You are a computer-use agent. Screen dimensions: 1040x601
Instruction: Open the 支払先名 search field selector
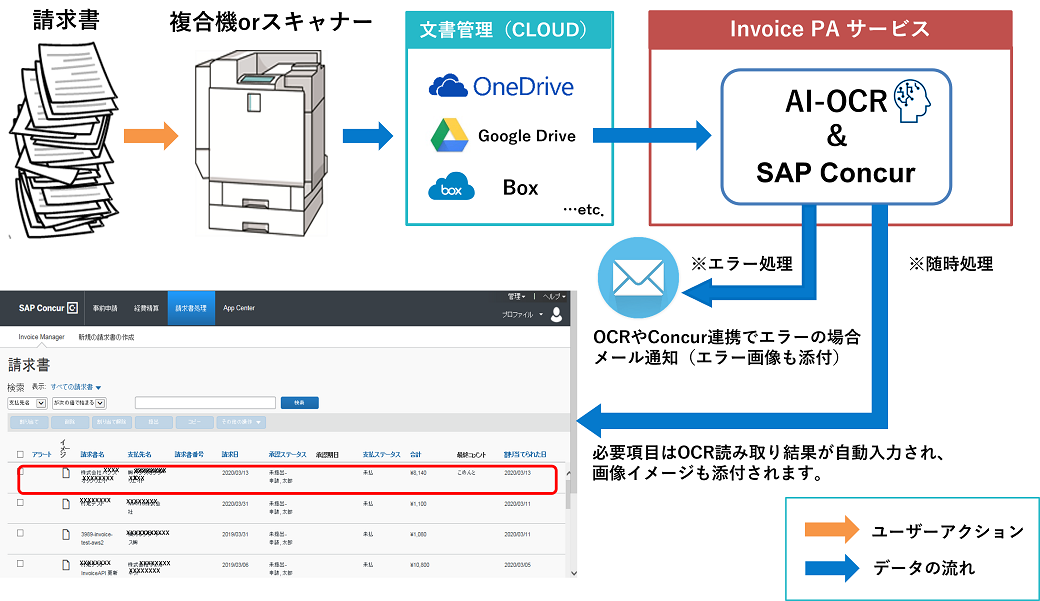[x=27, y=403]
